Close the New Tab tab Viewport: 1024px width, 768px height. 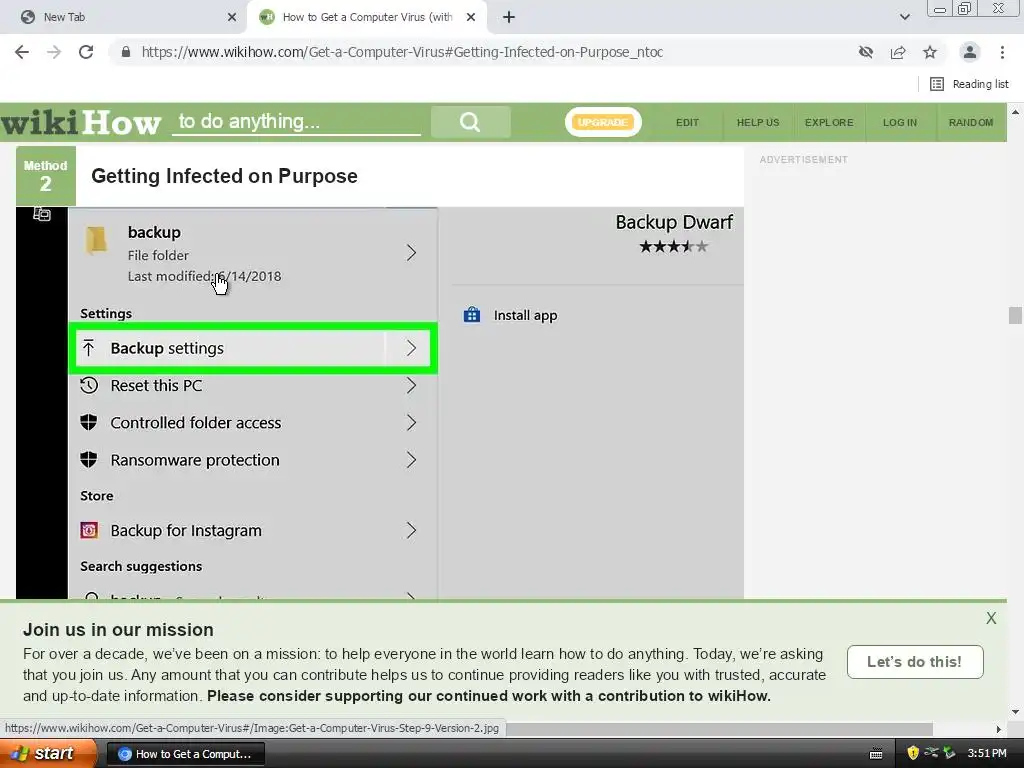(x=232, y=18)
